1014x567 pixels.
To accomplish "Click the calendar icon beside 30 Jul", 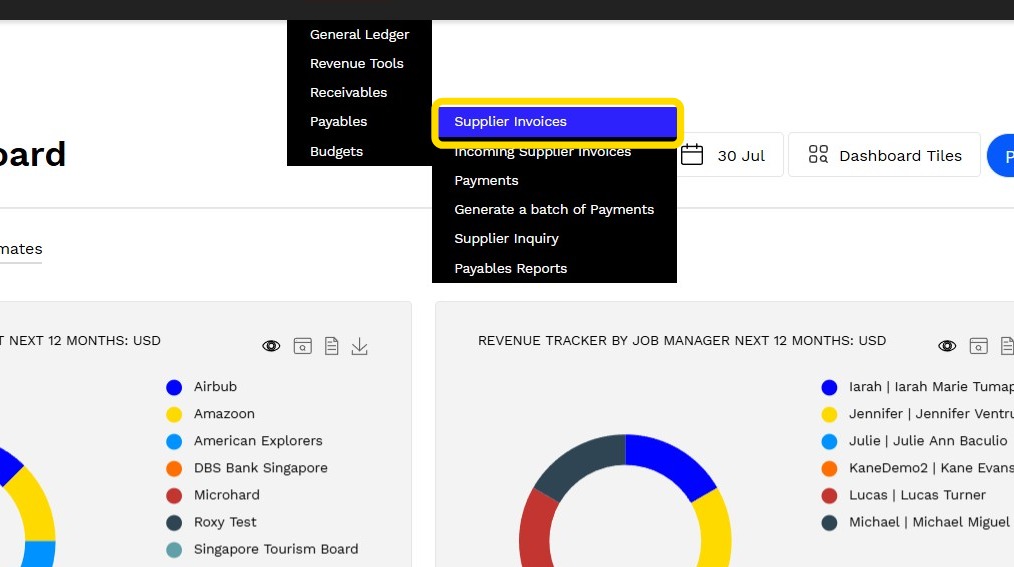I will (692, 155).
